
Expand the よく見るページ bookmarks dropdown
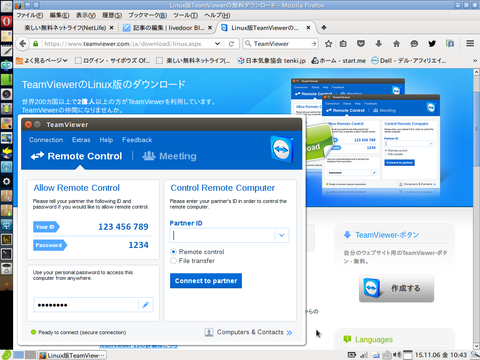click(x=42, y=60)
